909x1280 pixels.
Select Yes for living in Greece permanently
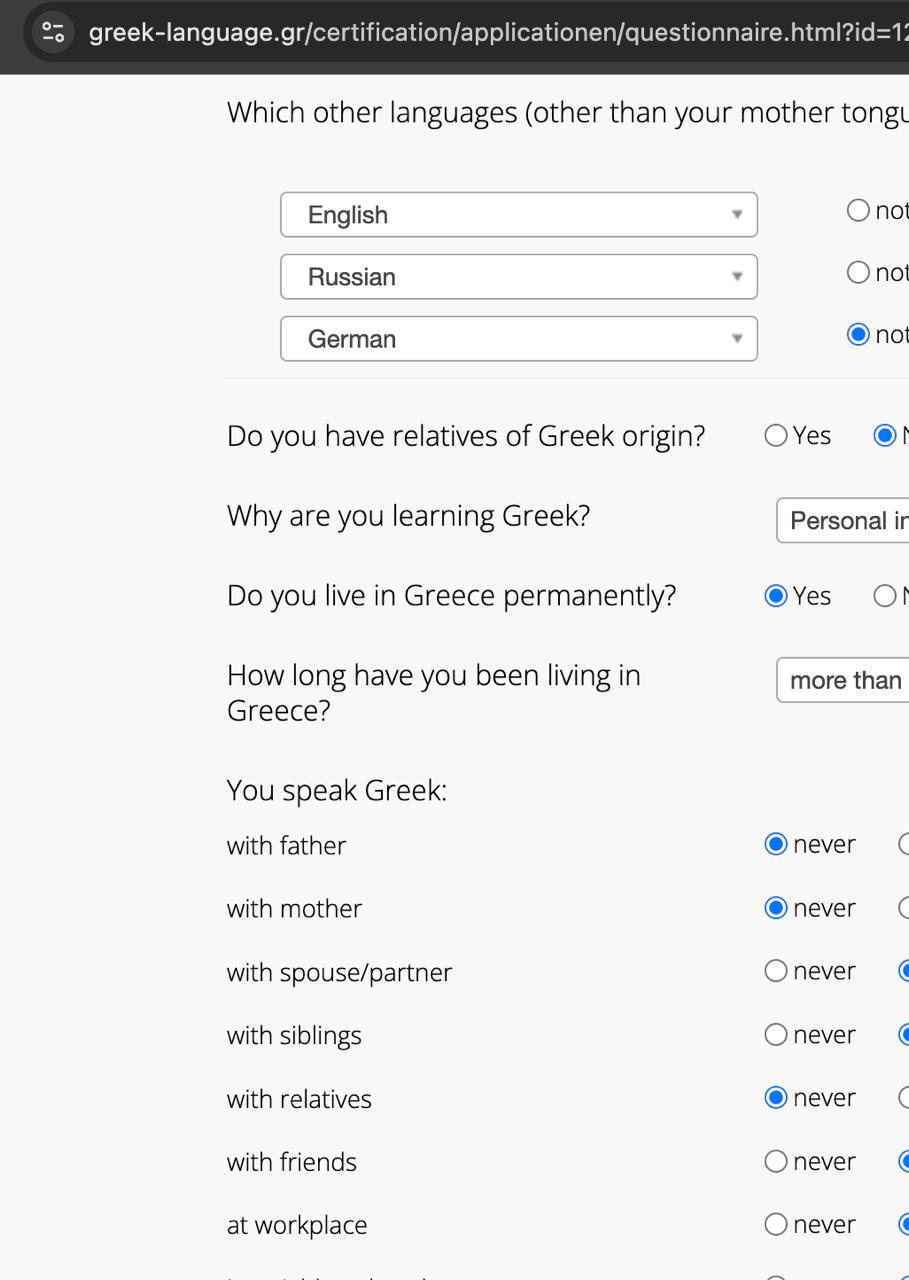[776, 596]
